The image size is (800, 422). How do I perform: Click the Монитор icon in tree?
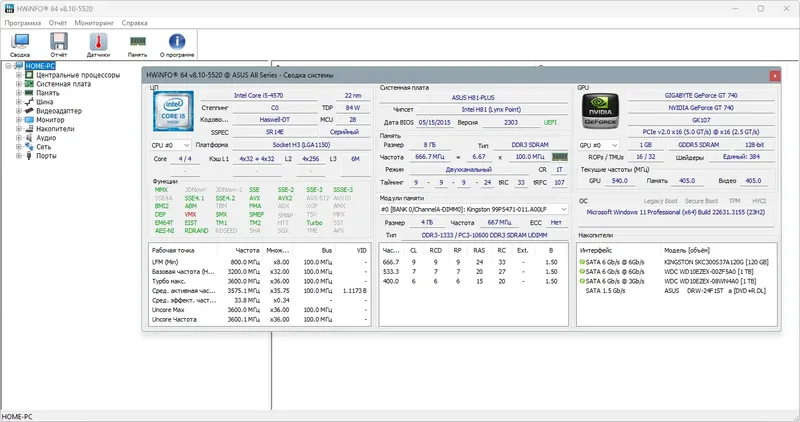[x=29, y=119]
